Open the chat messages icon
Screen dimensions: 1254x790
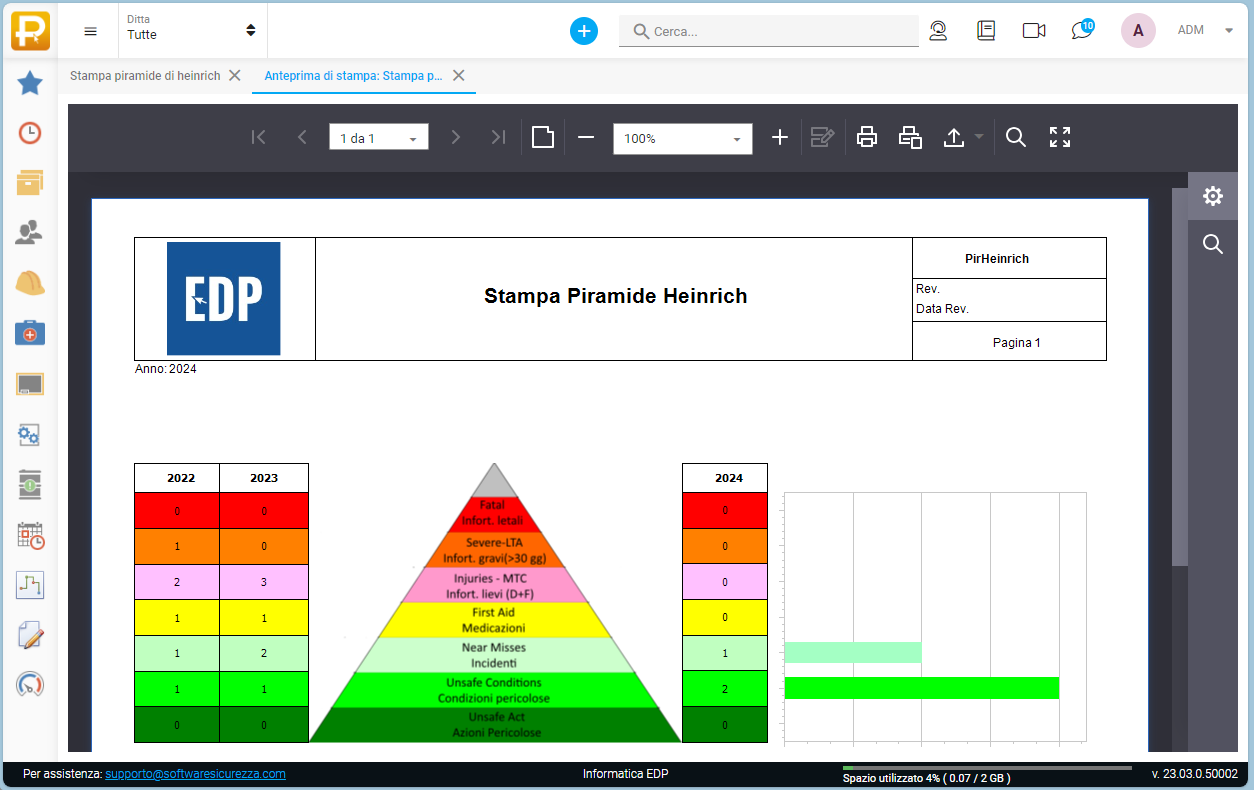coord(1081,31)
